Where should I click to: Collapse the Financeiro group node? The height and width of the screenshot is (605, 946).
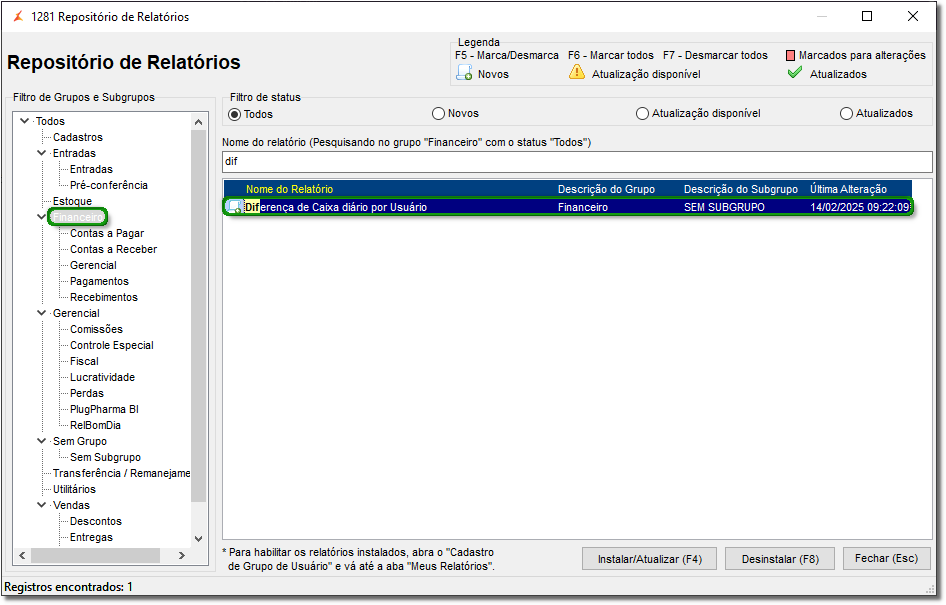[42, 217]
